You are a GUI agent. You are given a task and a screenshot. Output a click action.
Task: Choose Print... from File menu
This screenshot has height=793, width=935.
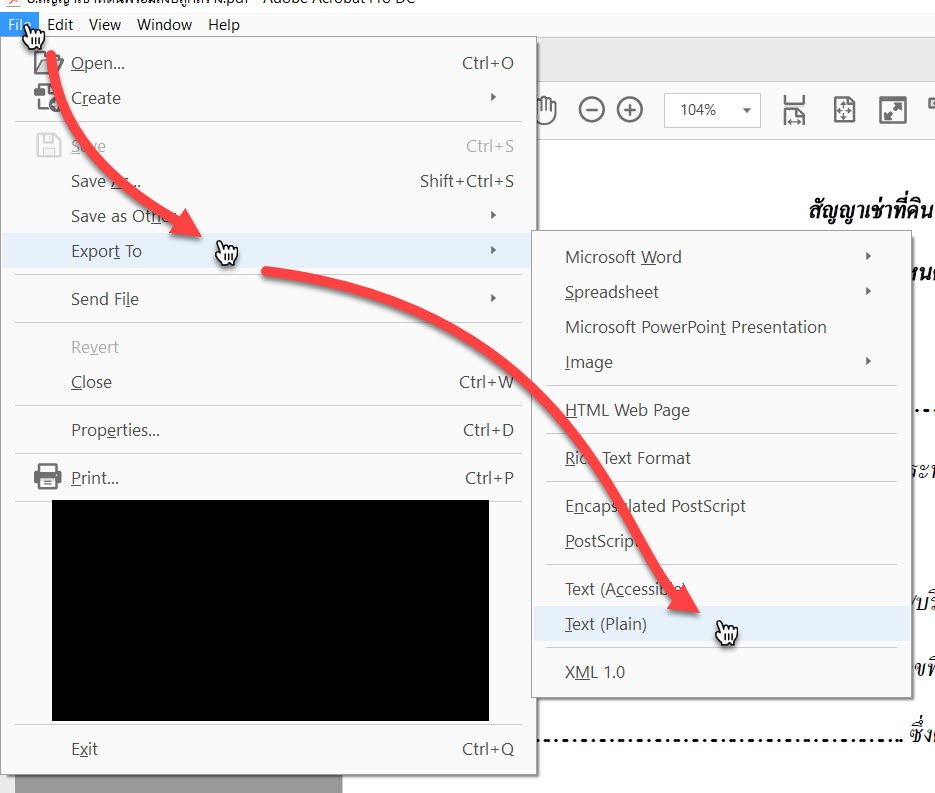coord(266,478)
